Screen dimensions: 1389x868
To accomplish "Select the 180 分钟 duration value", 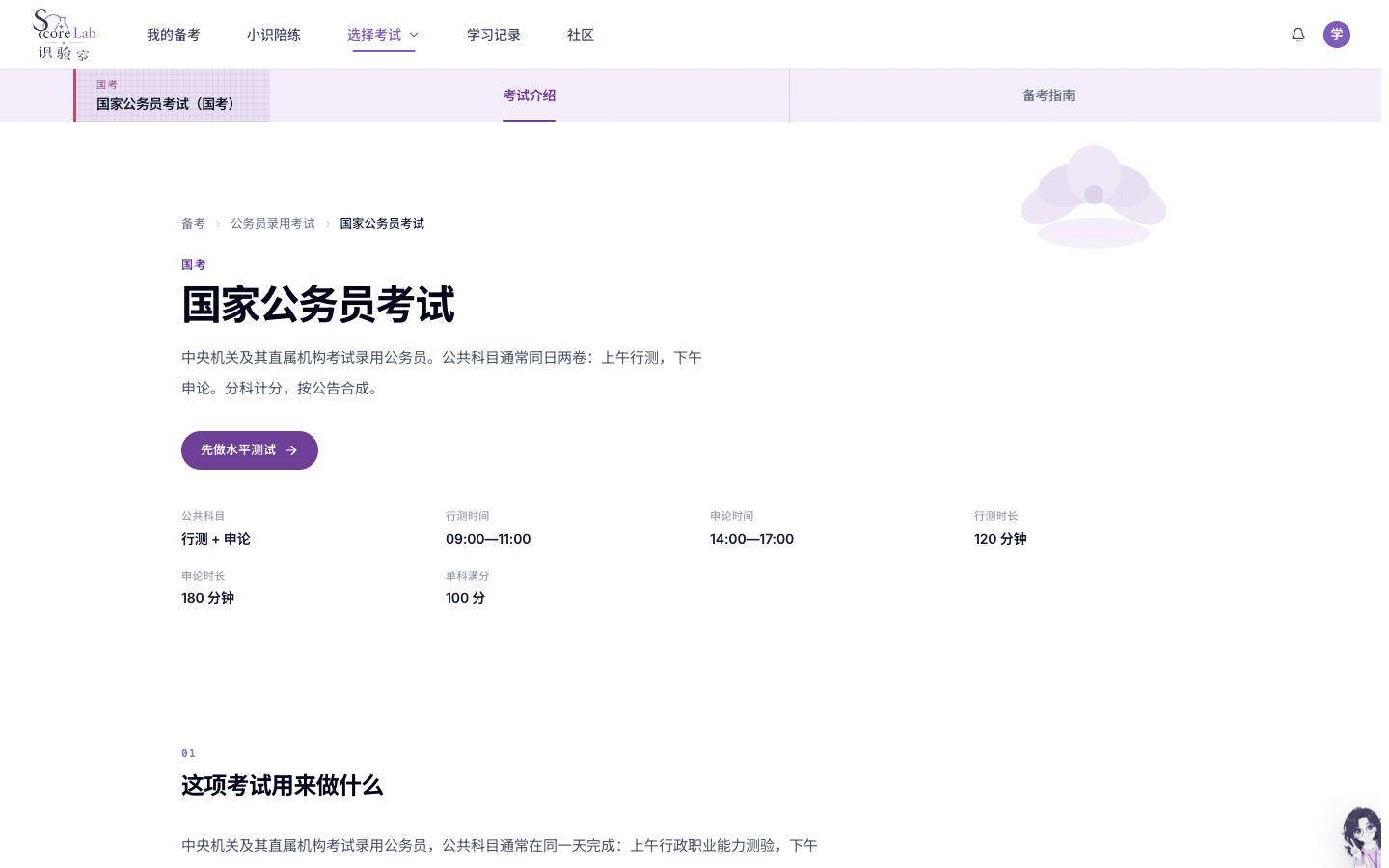I will pos(207,598).
